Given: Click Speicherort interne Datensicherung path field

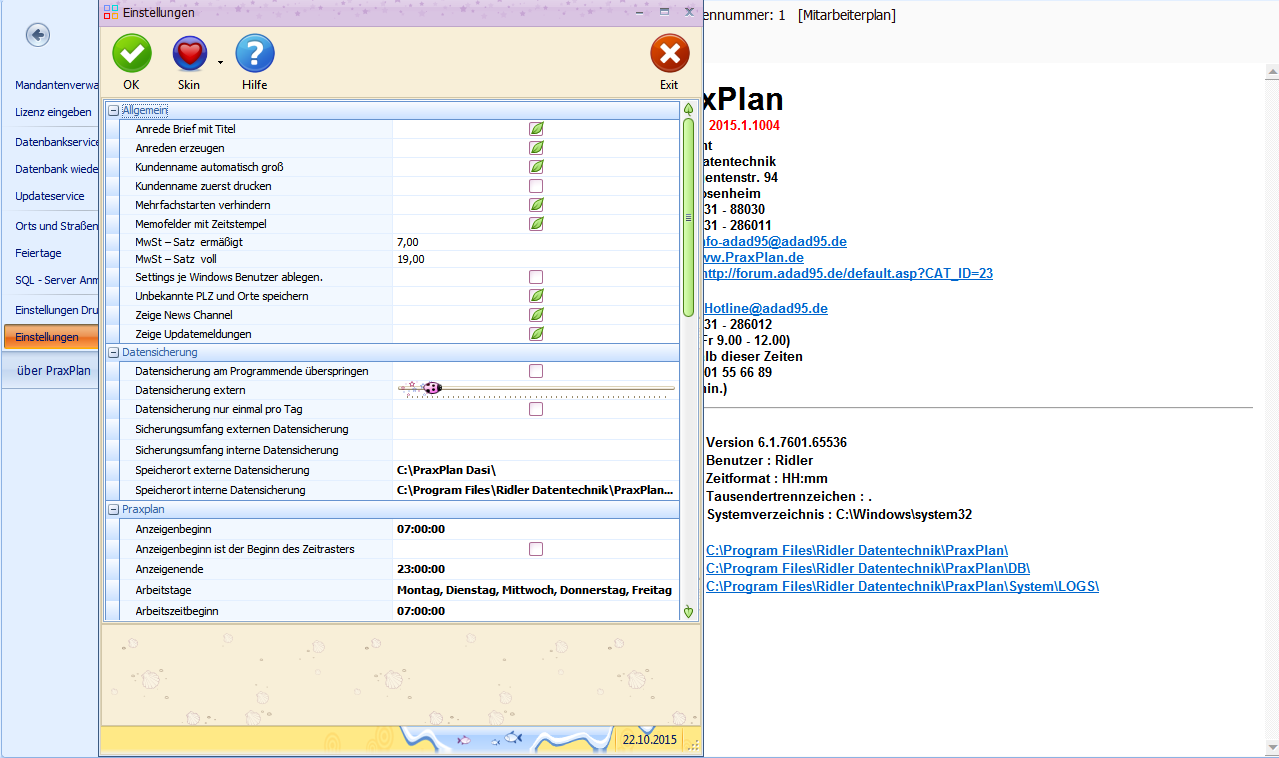Looking at the screenshot, I should pos(536,490).
